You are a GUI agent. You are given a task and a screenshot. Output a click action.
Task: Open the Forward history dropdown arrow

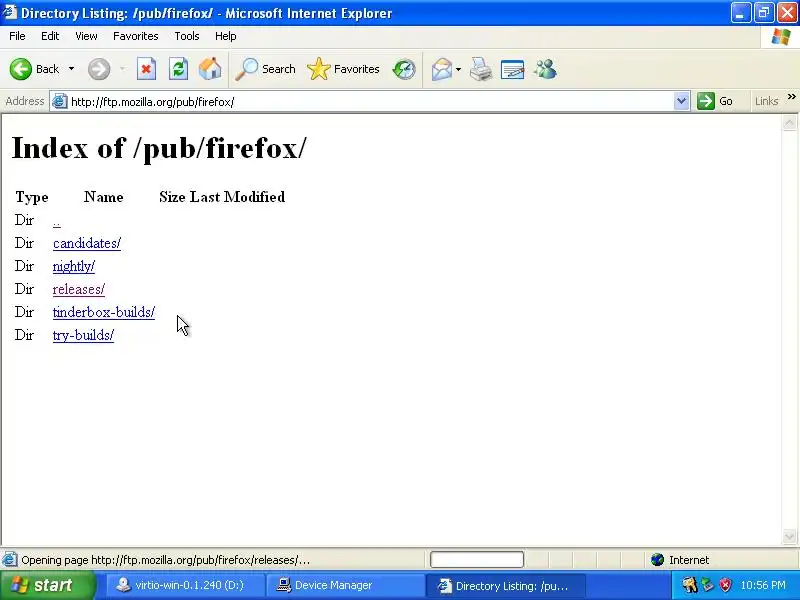122,69
